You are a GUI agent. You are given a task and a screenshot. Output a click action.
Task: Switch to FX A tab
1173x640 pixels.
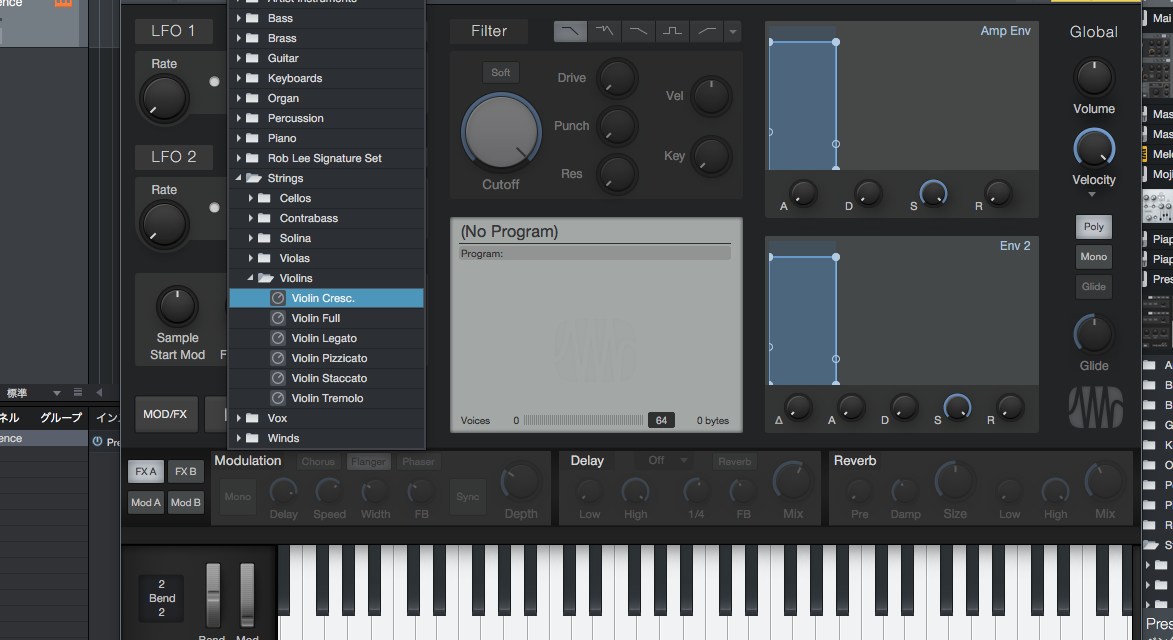(146, 472)
